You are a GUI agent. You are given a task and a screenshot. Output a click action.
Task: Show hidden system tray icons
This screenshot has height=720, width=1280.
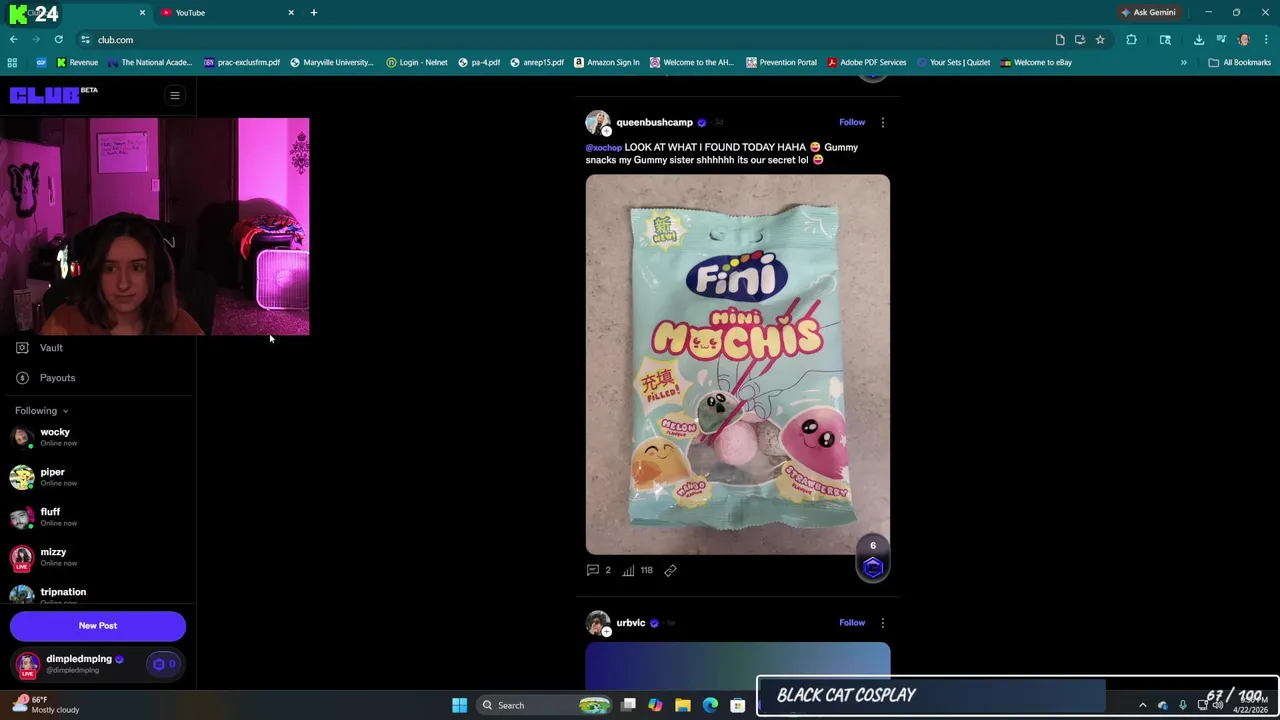1143,706
